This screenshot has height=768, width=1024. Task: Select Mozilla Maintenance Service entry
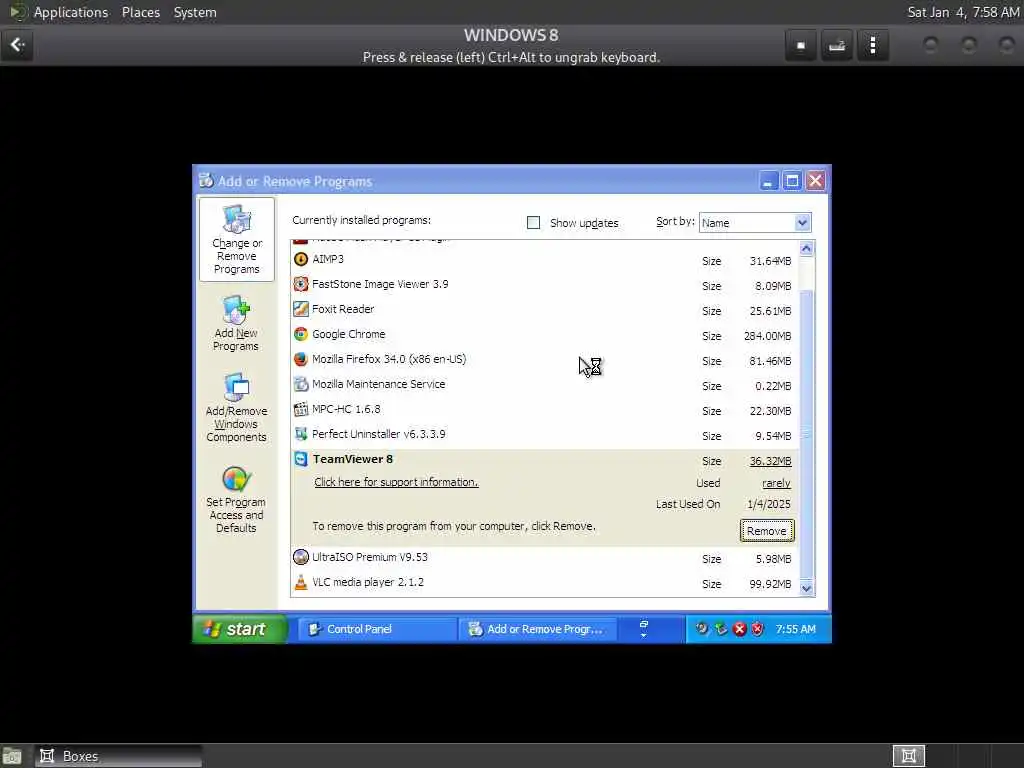click(378, 384)
